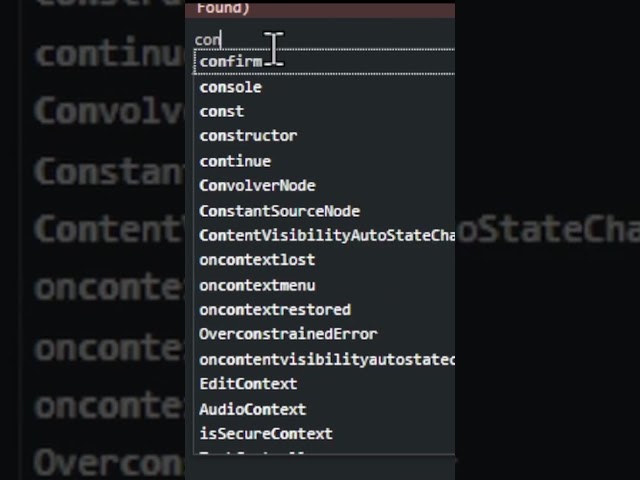Select the 'constructor' autocomplete entry
This screenshot has width=640, height=480.
point(248,136)
